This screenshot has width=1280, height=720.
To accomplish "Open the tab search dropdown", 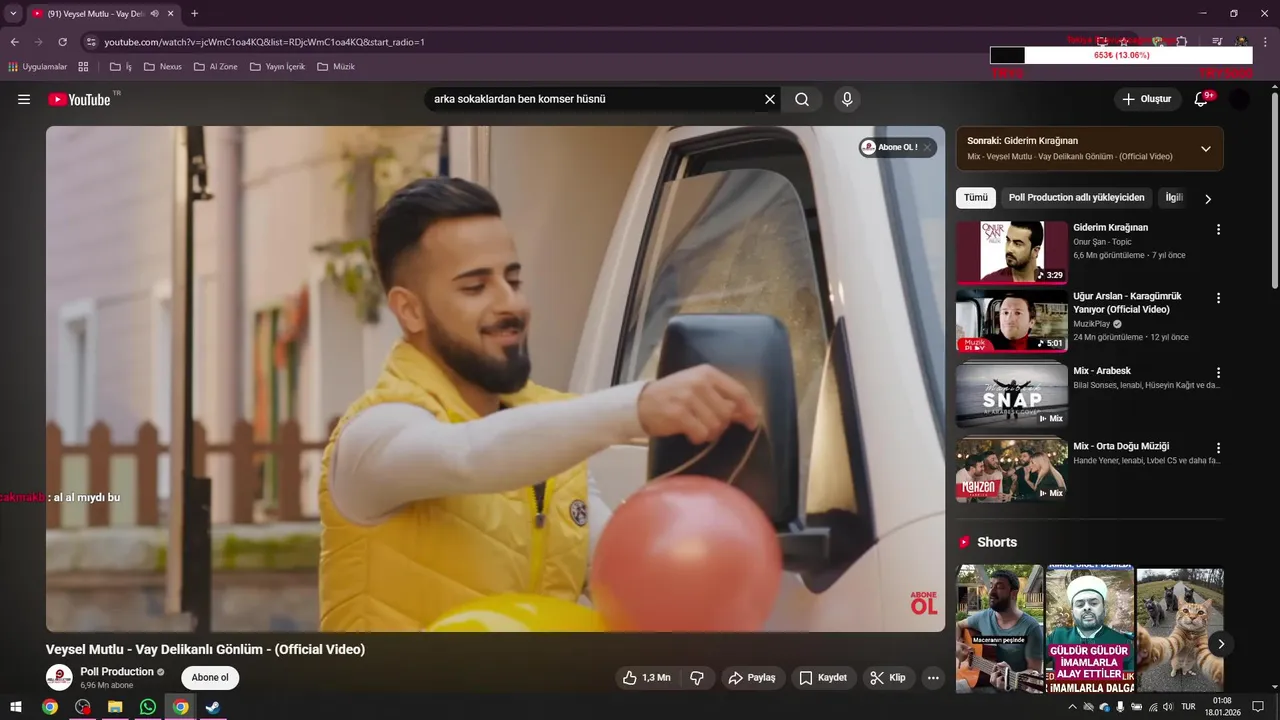I will coord(13,14).
